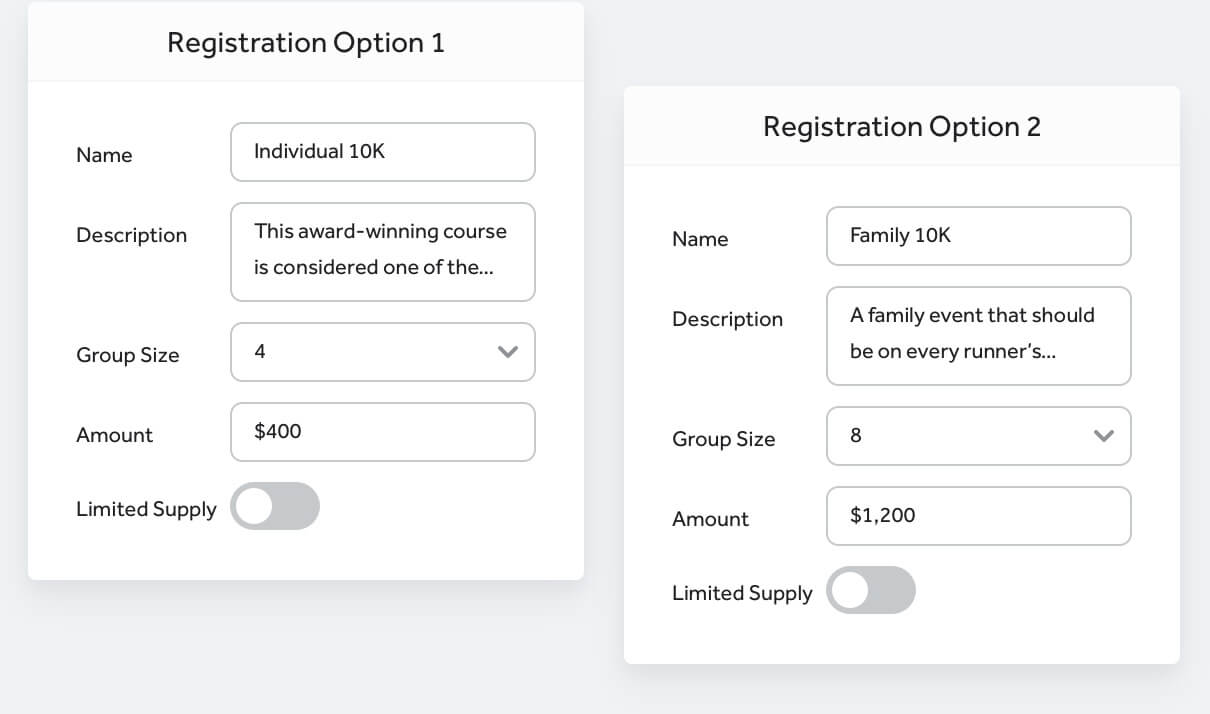This screenshot has height=714, width=1210.
Task: Click the chevron on Family 10K Group Size
Action: (x=1104, y=436)
